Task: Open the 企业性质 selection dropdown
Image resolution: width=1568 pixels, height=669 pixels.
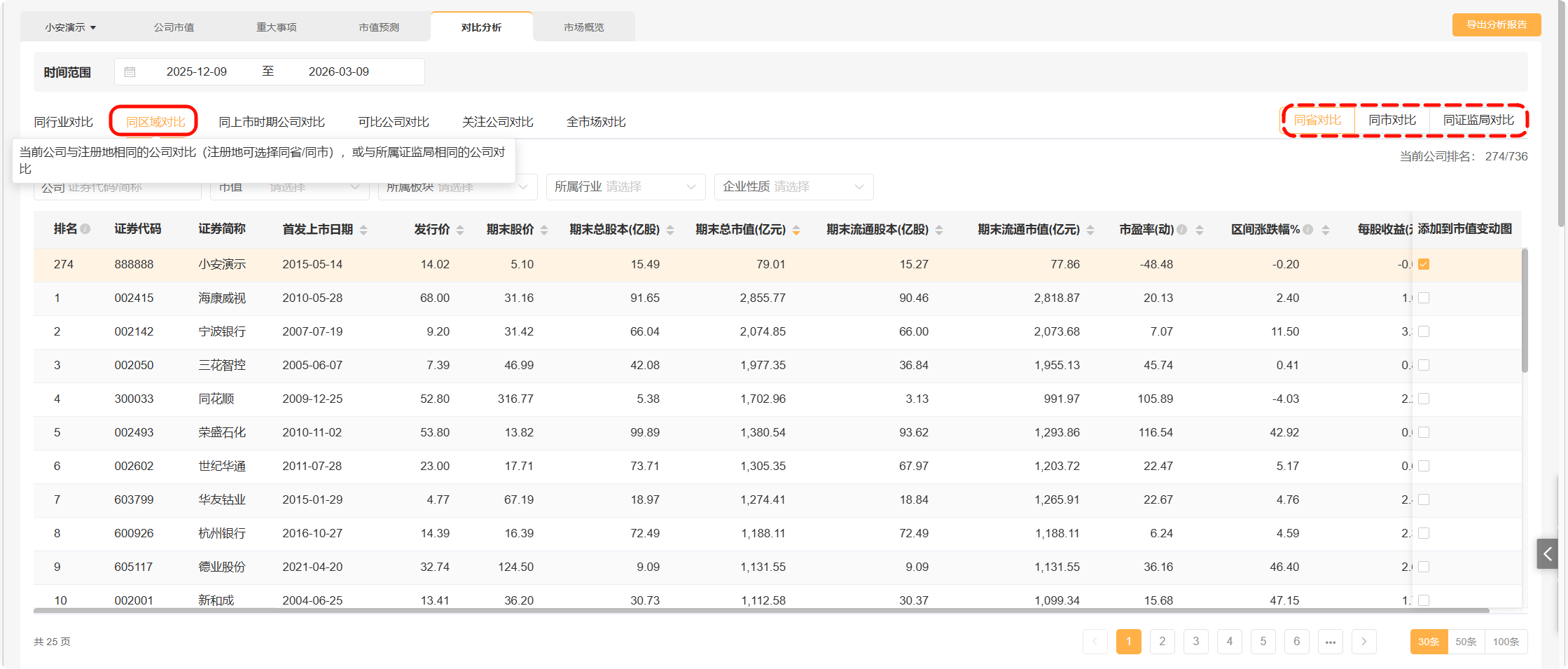Action: click(793, 187)
